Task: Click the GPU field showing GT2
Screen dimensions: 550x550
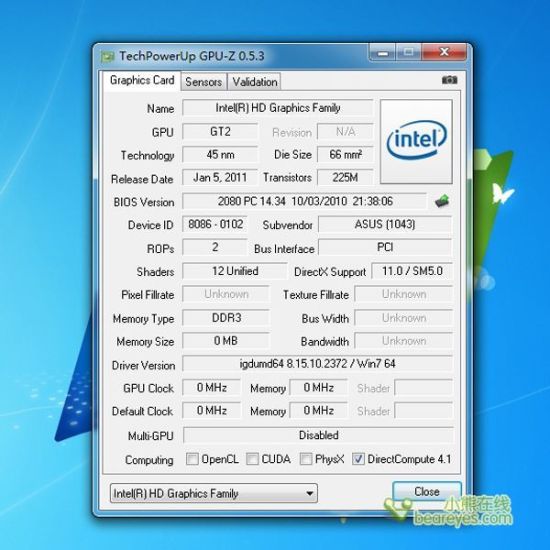Action: coord(220,132)
